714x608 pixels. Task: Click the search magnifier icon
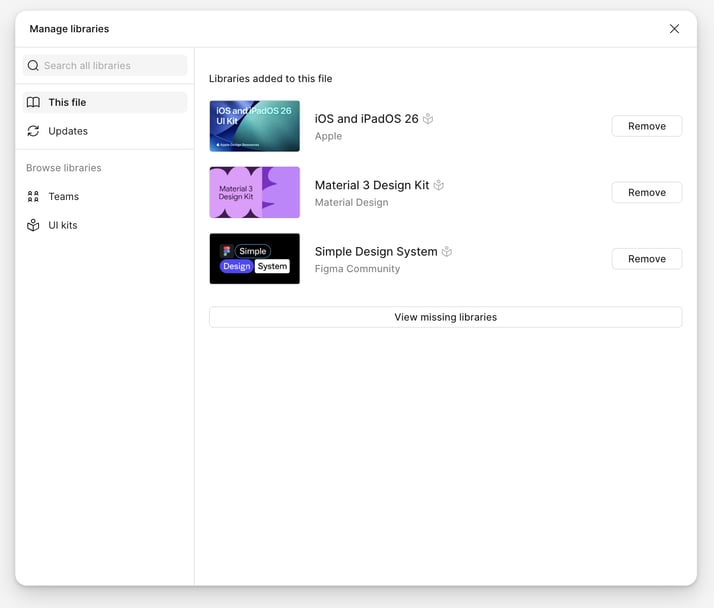(x=33, y=66)
